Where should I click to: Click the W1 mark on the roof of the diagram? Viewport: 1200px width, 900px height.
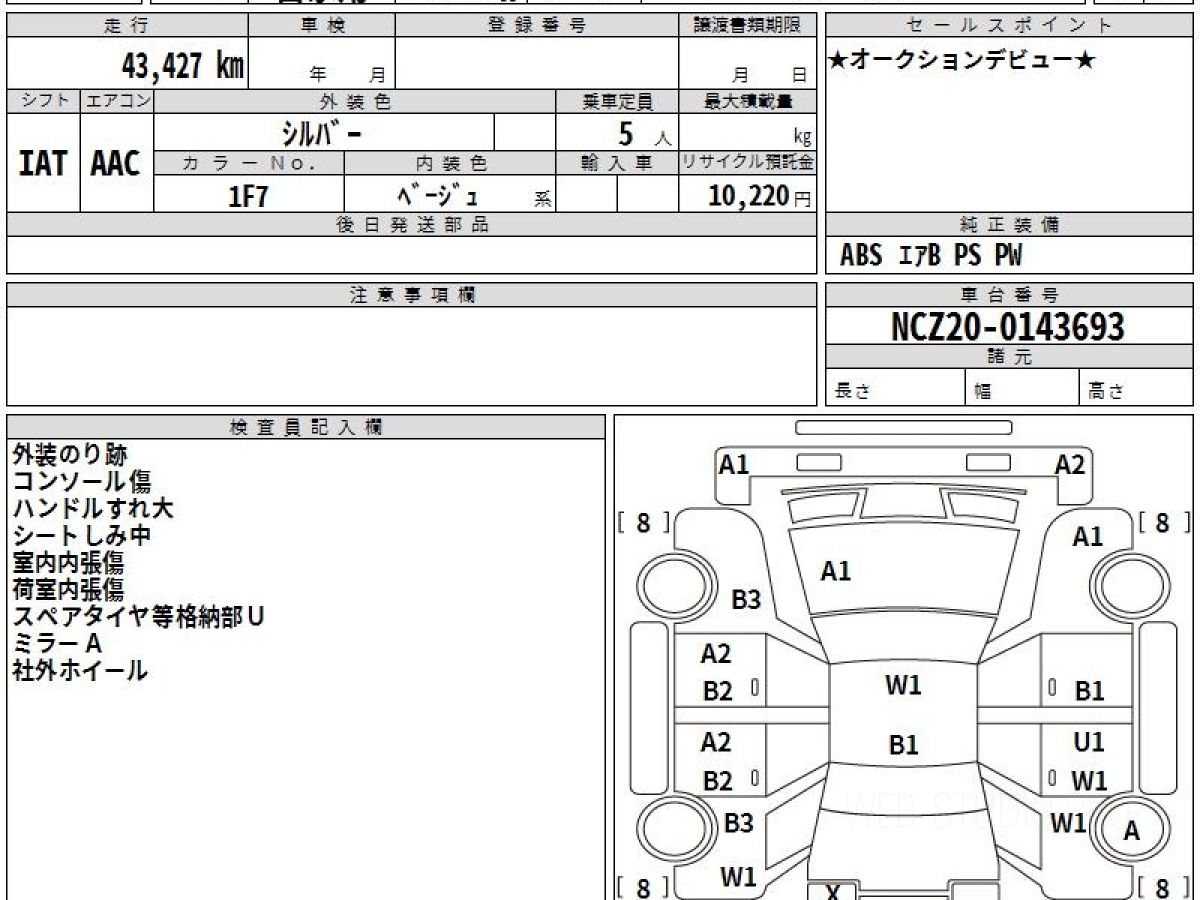coord(903,686)
